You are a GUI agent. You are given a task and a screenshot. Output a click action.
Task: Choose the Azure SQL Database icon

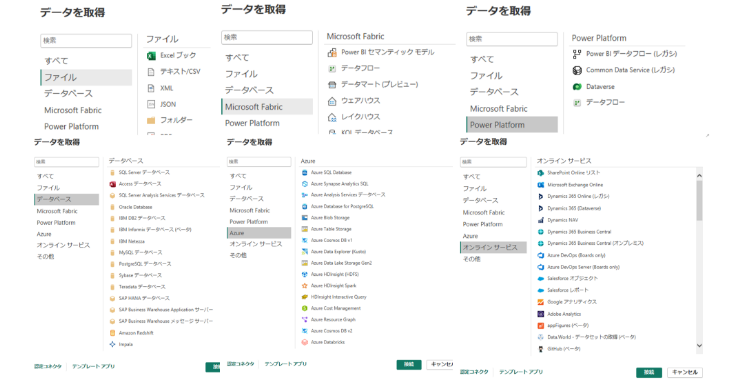(305, 173)
